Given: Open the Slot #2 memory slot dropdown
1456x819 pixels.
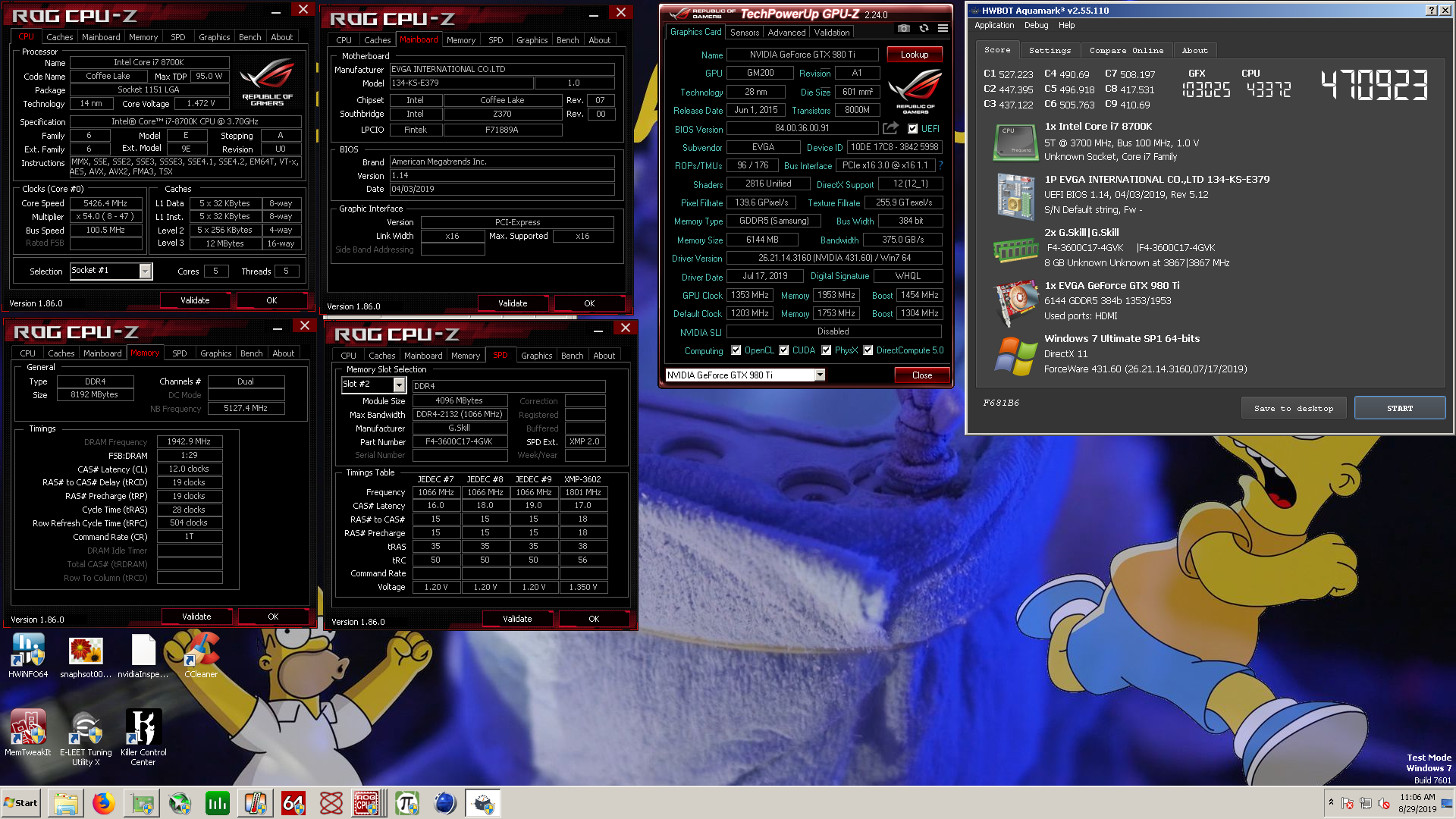Looking at the screenshot, I should (x=399, y=384).
